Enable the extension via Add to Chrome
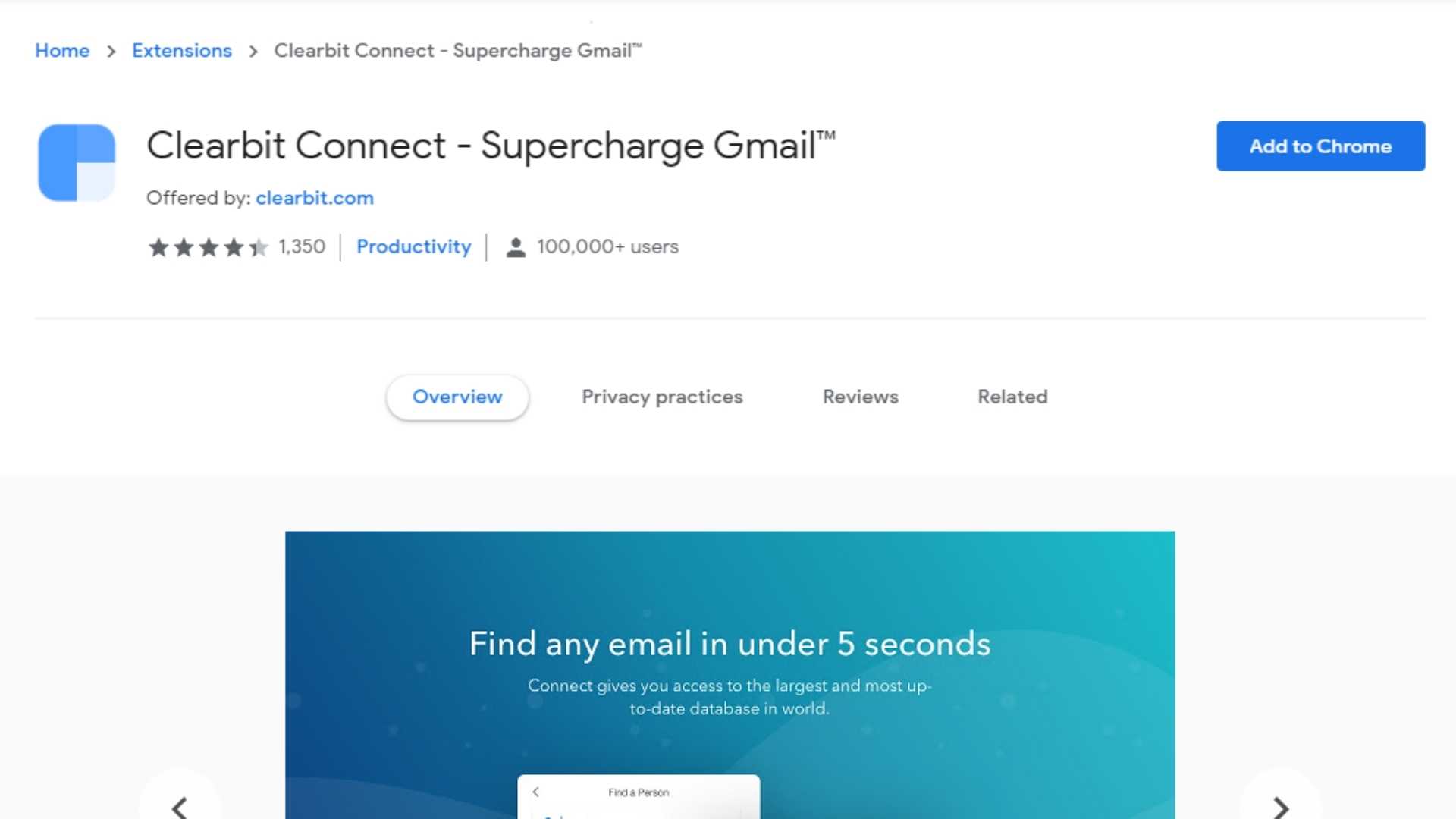This screenshot has width=1456, height=819. coord(1320,146)
